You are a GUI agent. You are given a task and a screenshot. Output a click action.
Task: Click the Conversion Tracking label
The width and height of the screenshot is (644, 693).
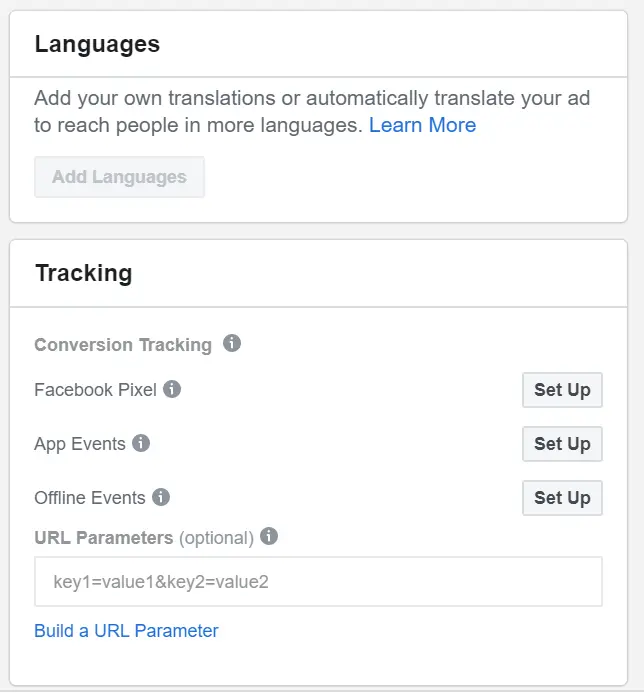pyautogui.click(x=123, y=345)
